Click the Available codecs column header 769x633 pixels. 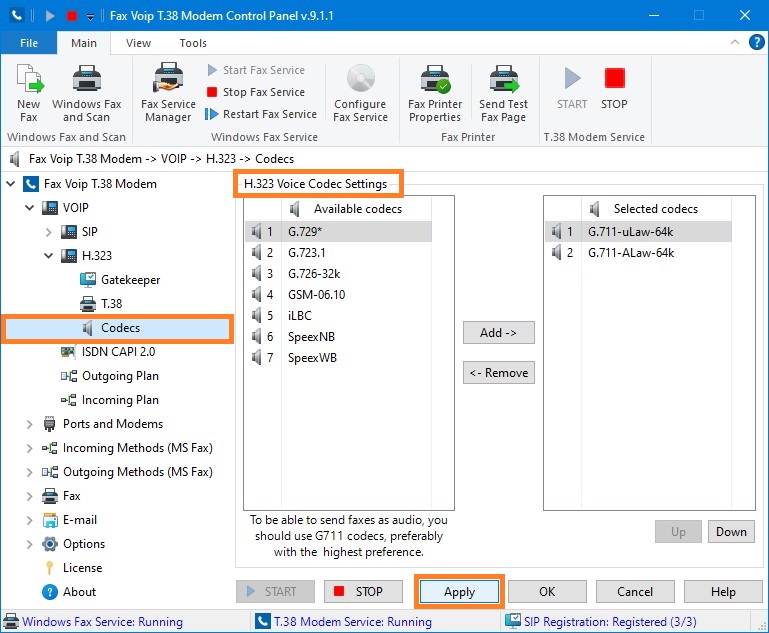pos(357,209)
